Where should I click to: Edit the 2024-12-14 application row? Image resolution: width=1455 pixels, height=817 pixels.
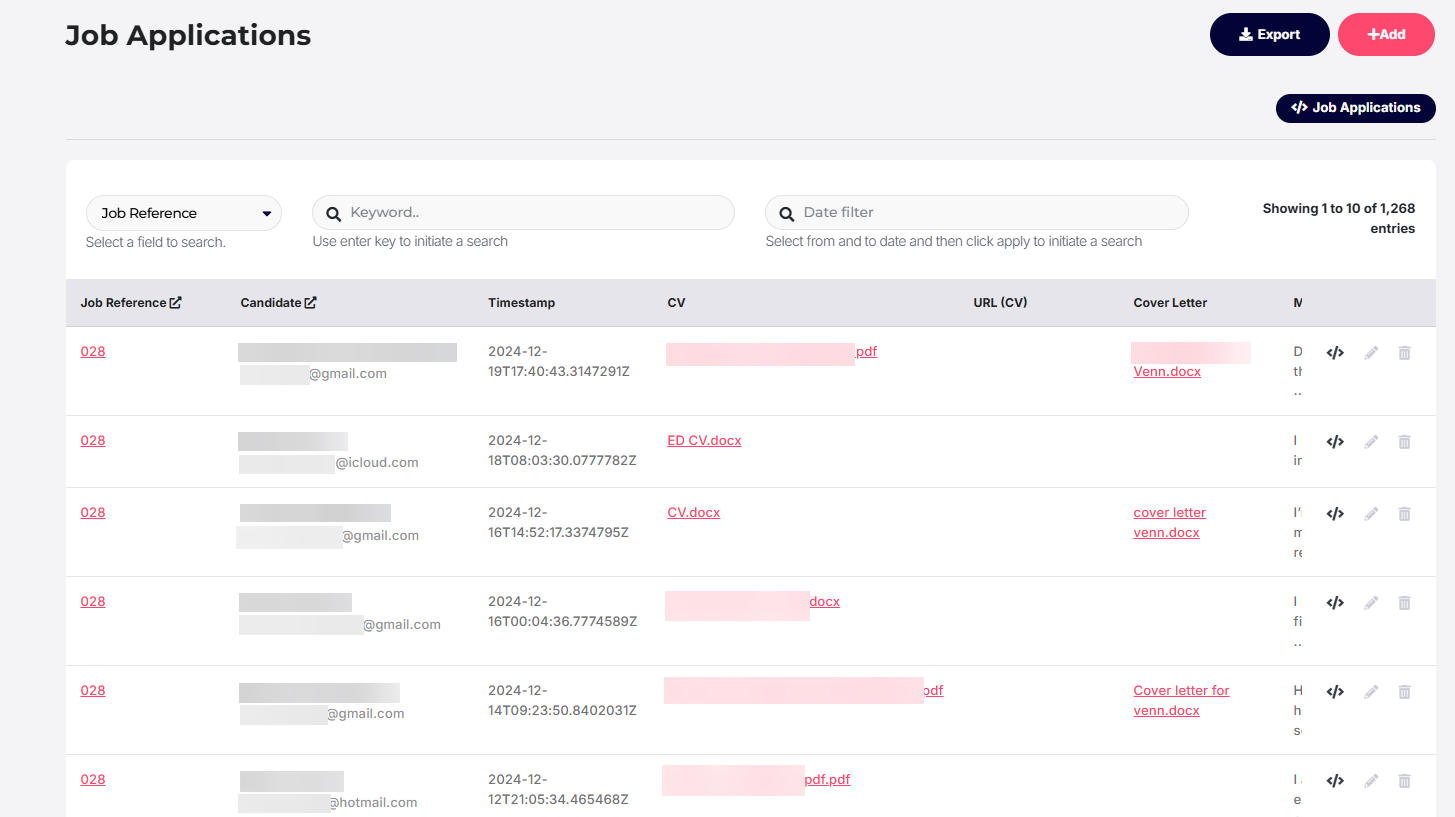1371,692
